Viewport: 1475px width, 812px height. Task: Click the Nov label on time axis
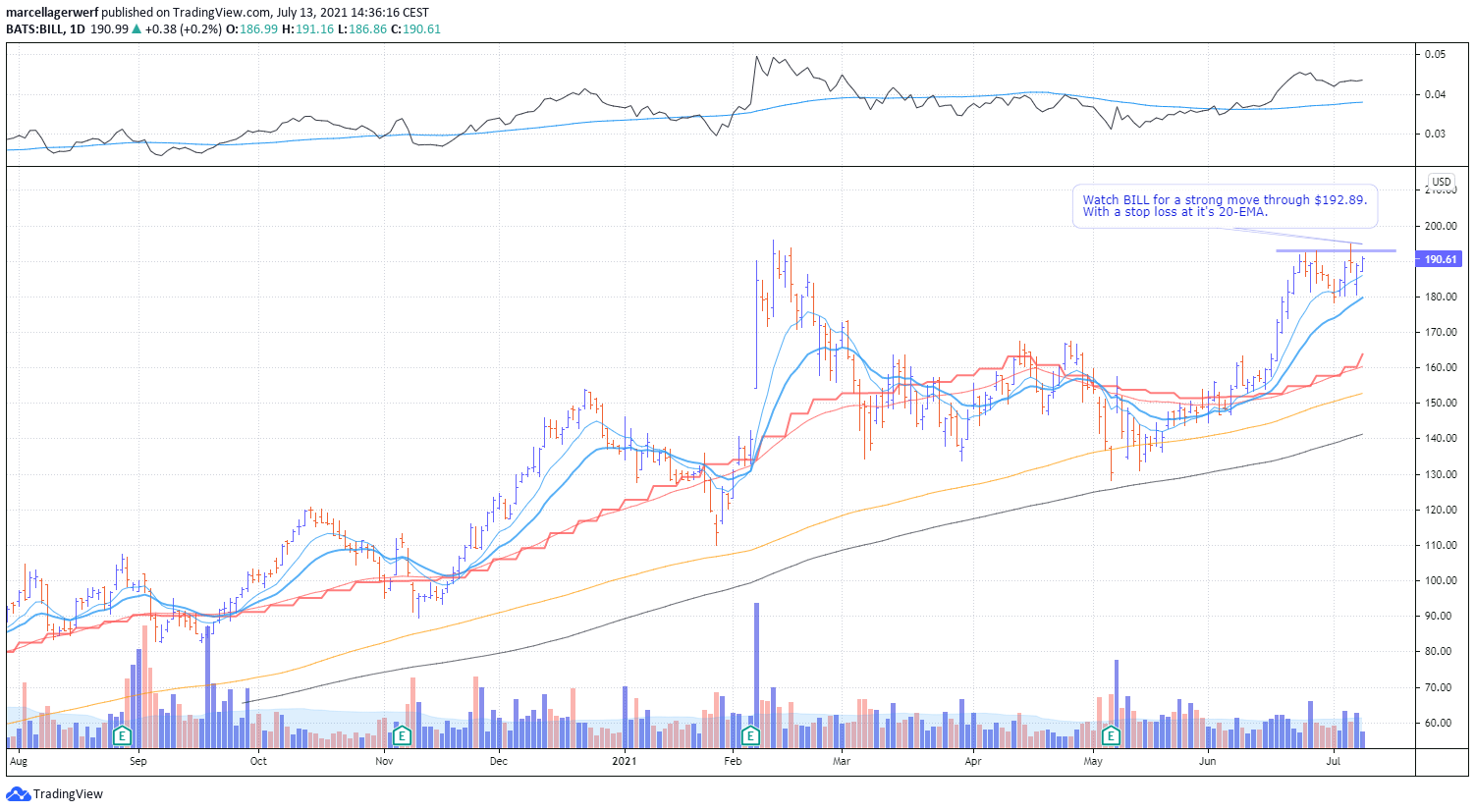point(384,761)
